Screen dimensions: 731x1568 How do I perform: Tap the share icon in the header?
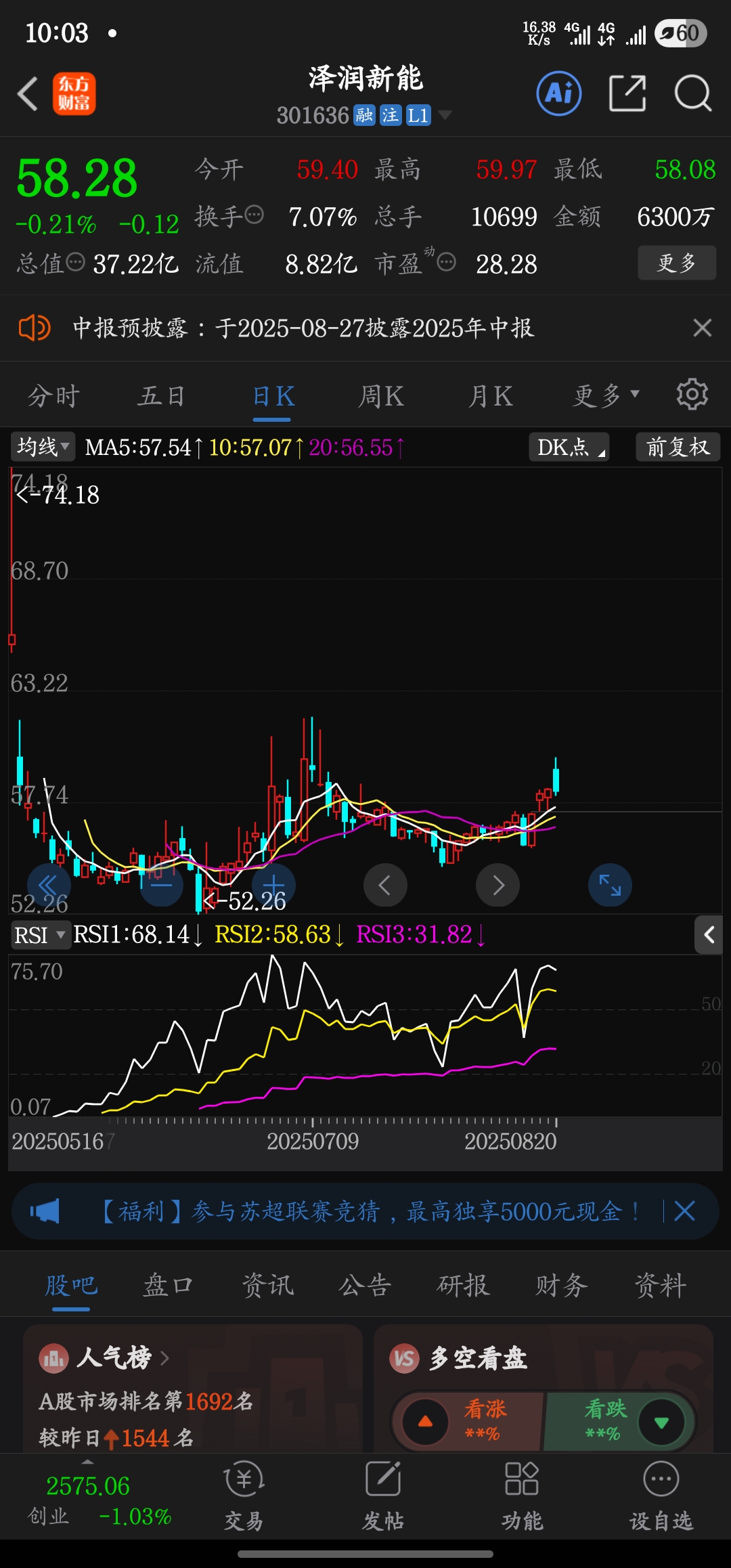tap(627, 93)
